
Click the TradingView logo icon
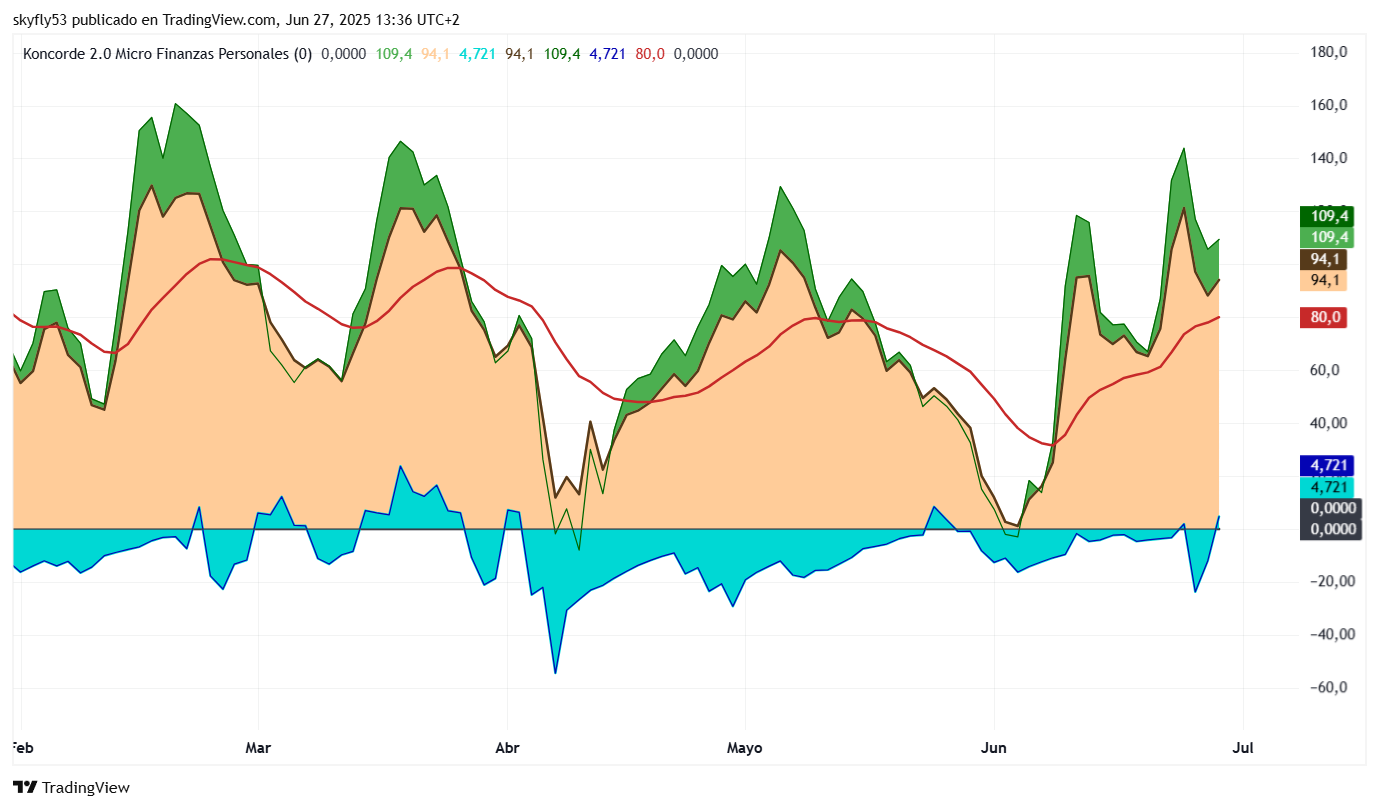click(25, 787)
